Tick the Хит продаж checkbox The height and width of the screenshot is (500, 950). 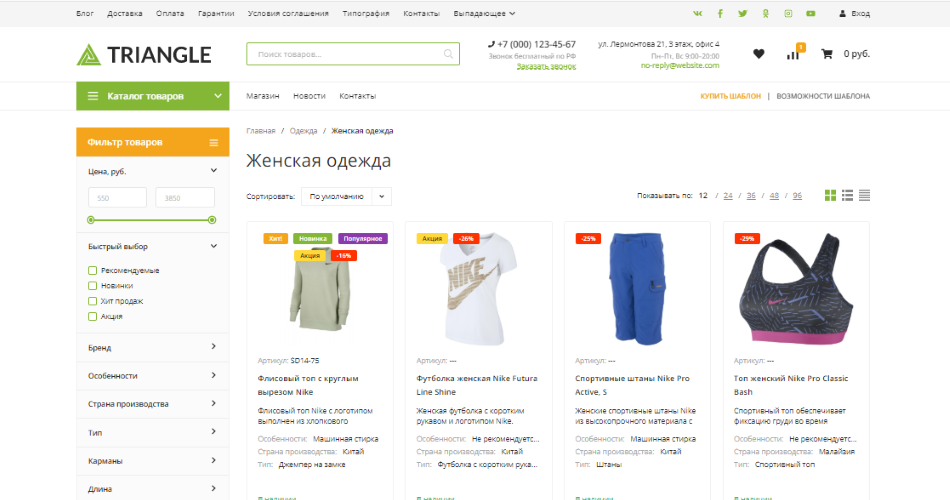[93, 300]
